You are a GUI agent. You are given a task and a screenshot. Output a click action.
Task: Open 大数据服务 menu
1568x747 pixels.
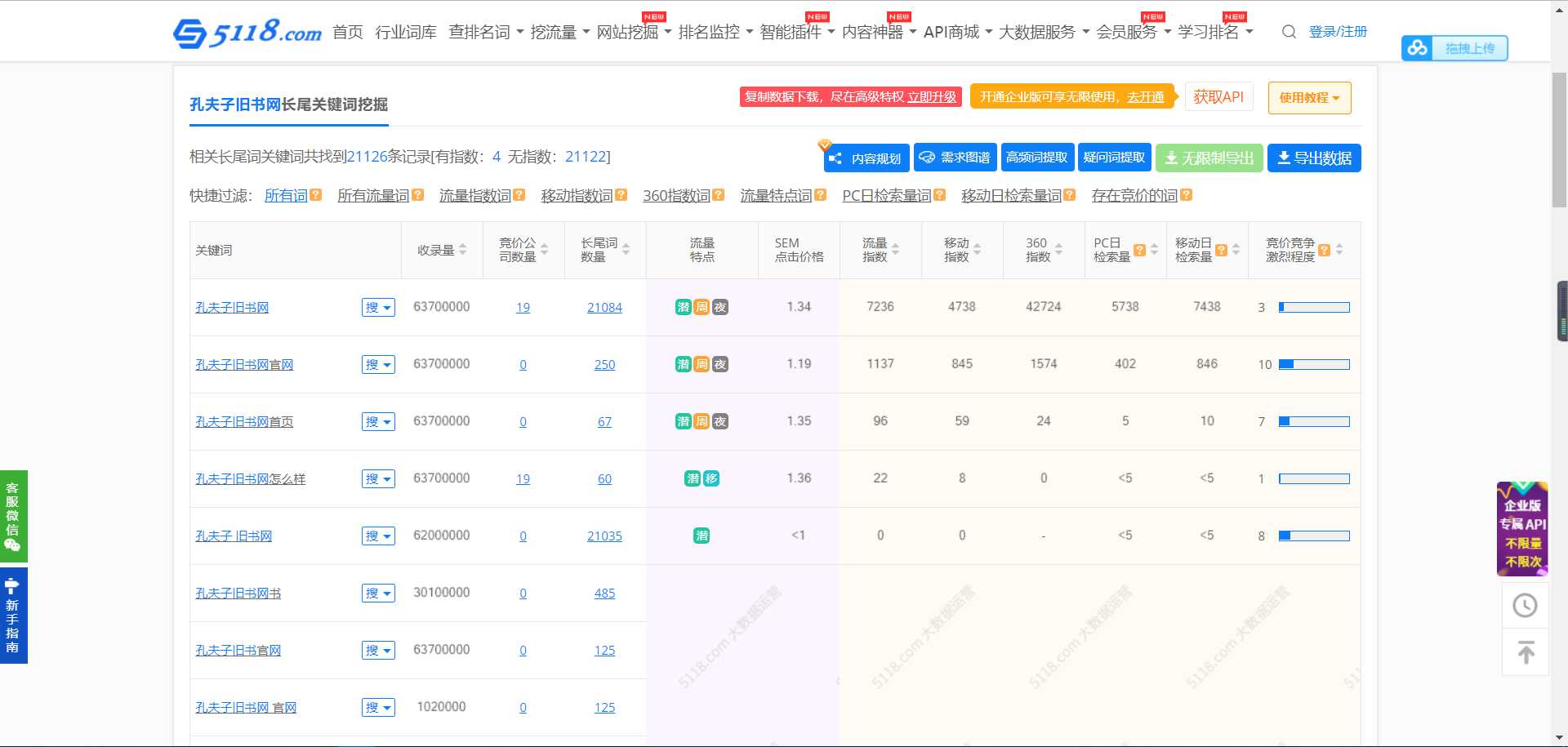(x=1045, y=32)
